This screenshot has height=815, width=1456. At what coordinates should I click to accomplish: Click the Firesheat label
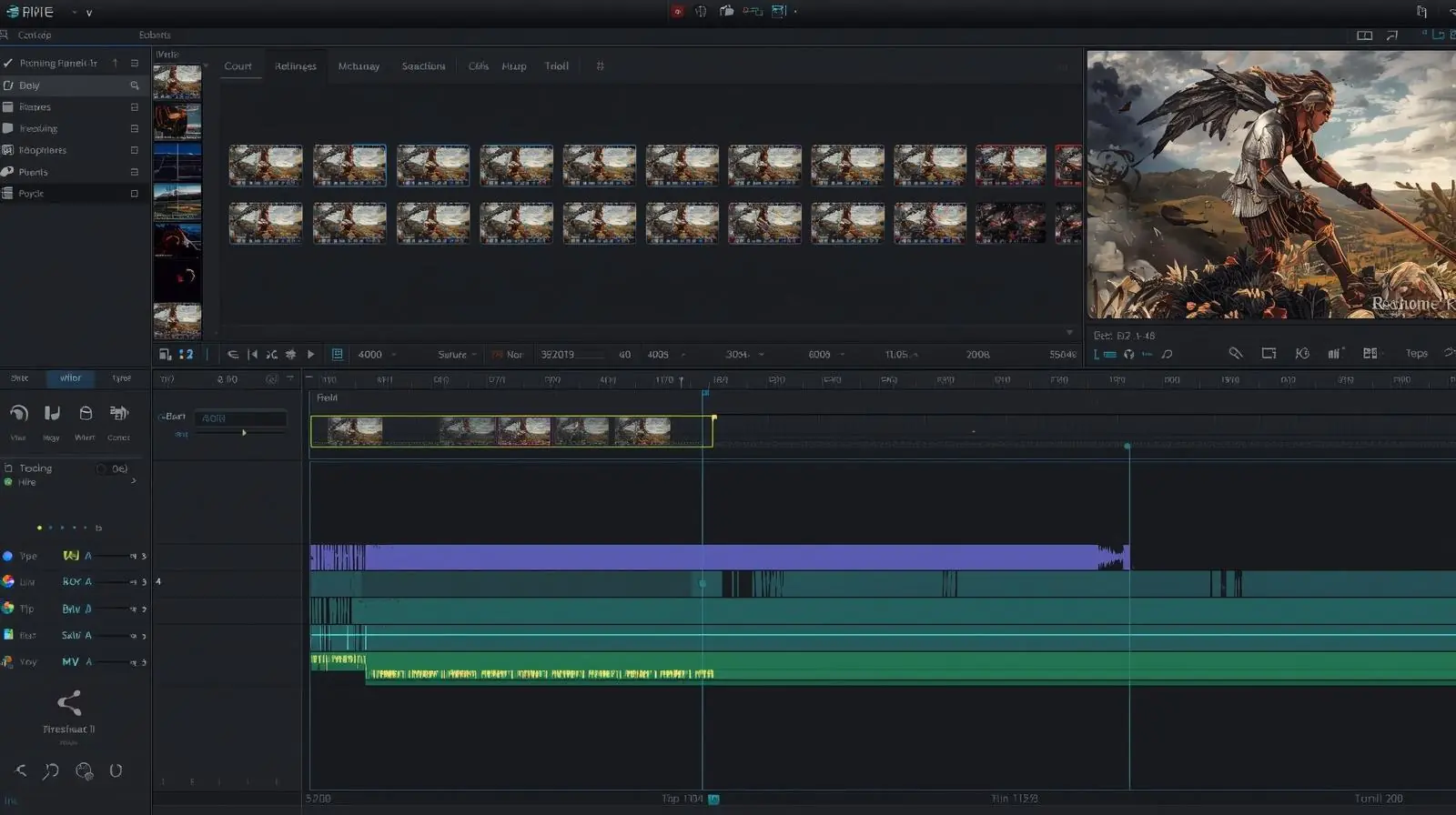pyautogui.click(x=69, y=729)
